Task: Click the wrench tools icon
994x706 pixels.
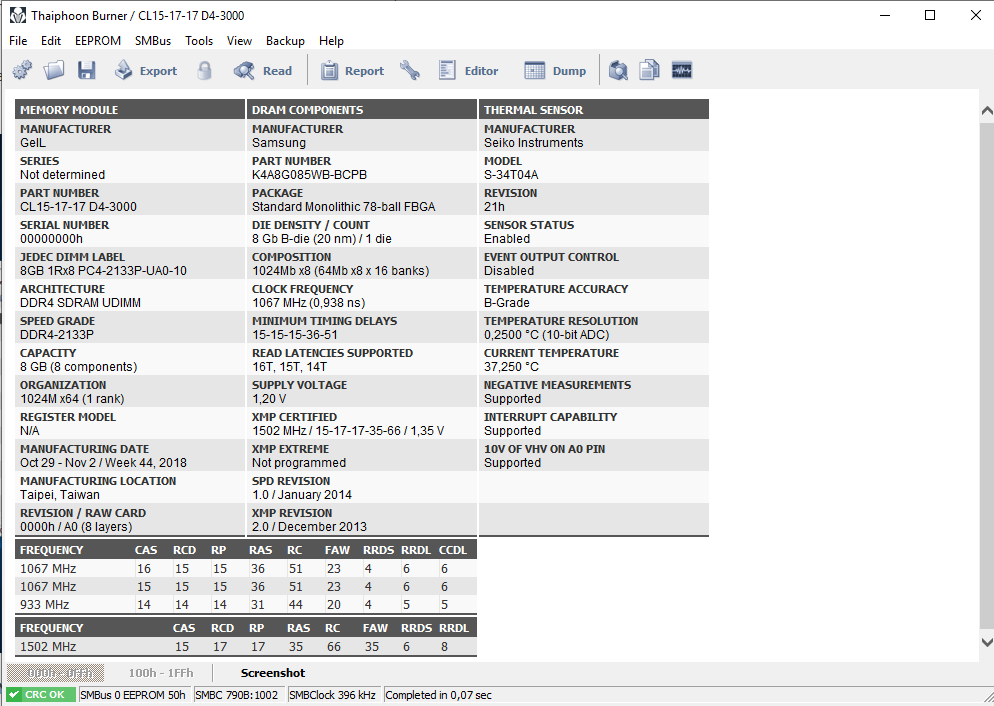Action: (x=410, y=70)
